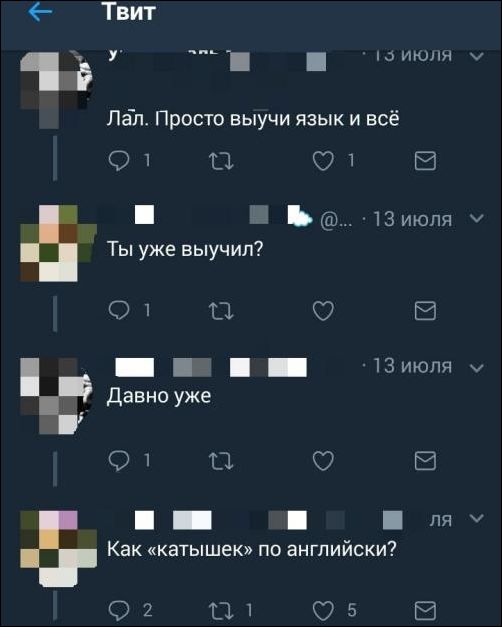Go back using the arrow beside Твит
502x627 pixels.
(40, 12)
